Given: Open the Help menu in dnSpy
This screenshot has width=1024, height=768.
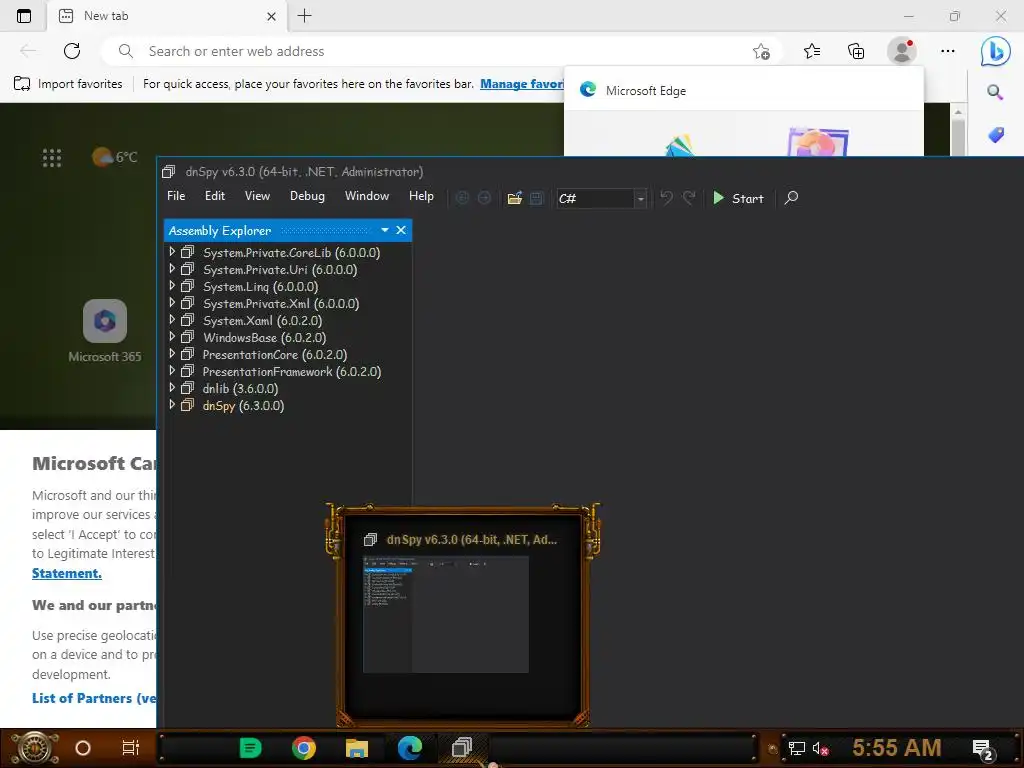Looking at the screenshot, I should pos(421,196).
